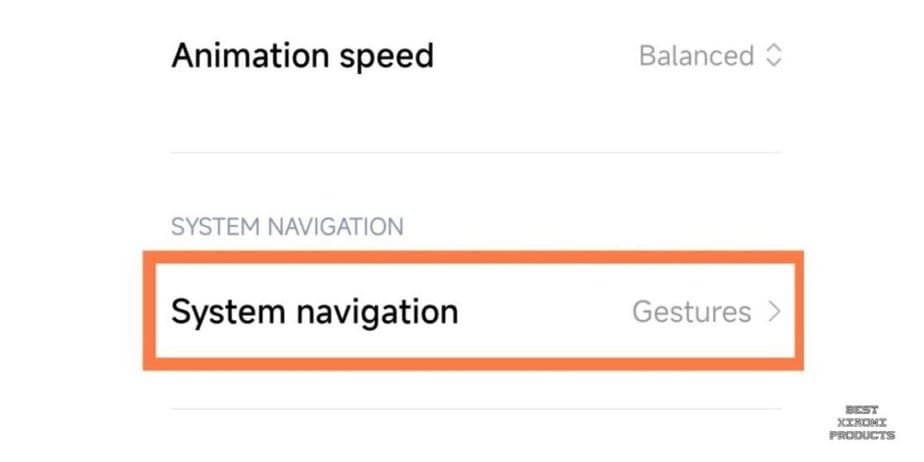The height and width of the screenshot is (462, 924).
Task: Click the Gestures value text
Action: click(x=691, y=312)
